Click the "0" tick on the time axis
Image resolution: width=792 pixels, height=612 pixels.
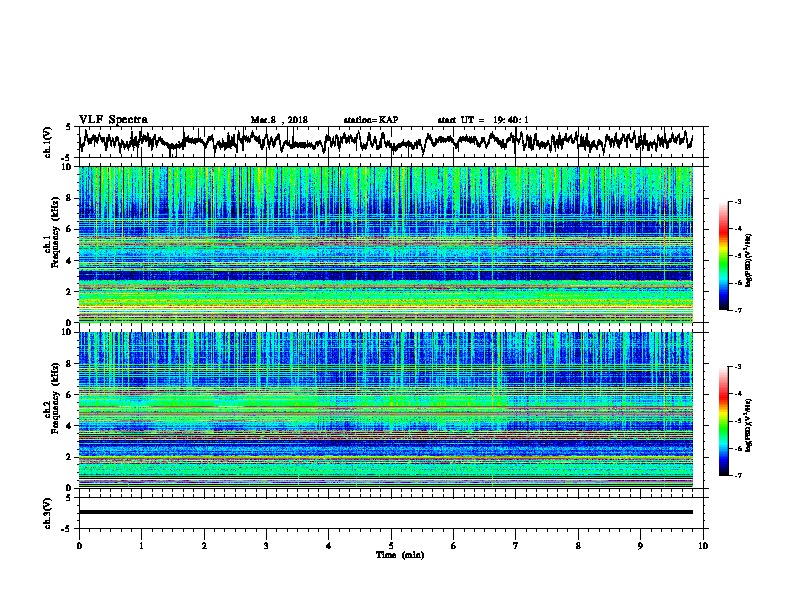[79, 546]
